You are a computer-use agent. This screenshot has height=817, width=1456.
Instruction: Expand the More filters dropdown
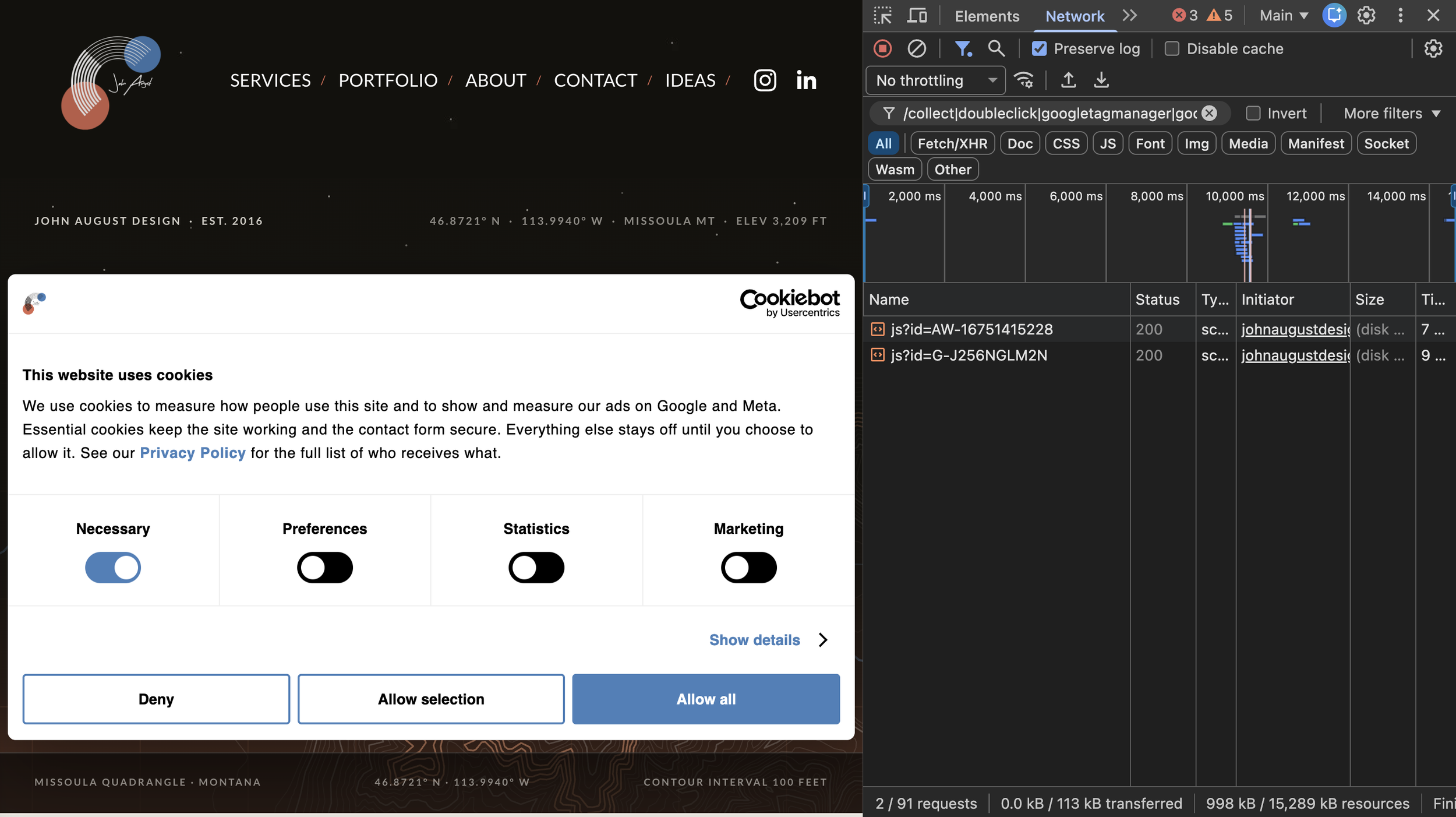[x=1393, y=113]
